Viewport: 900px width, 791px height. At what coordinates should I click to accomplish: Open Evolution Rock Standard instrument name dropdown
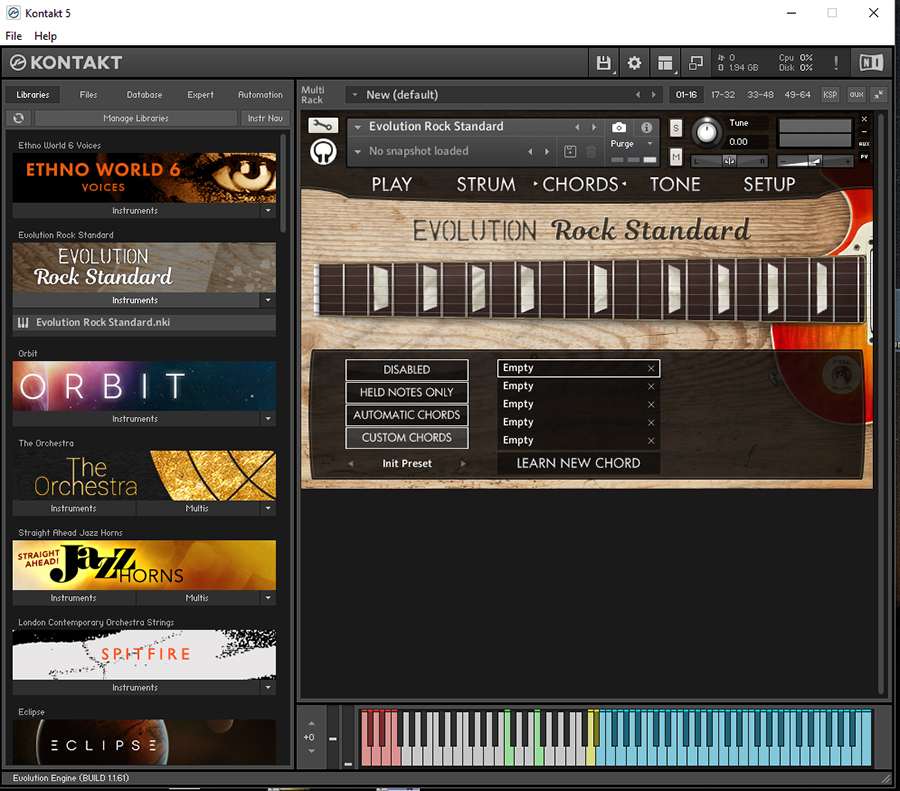[358, 127]
